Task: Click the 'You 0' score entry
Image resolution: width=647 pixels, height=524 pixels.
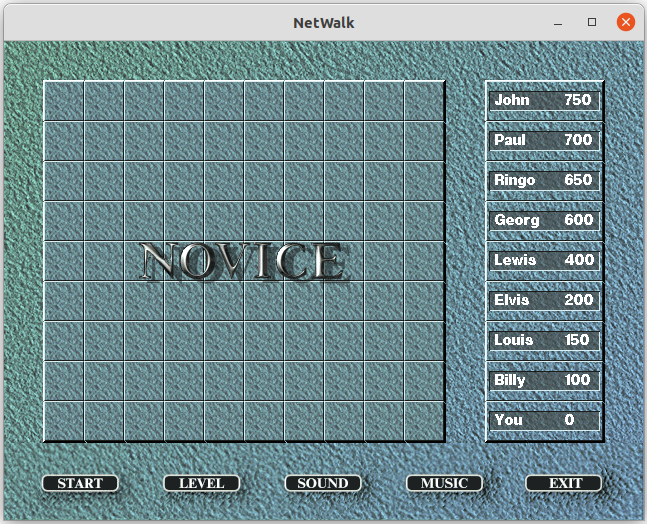Action: [x=544, y=420]
